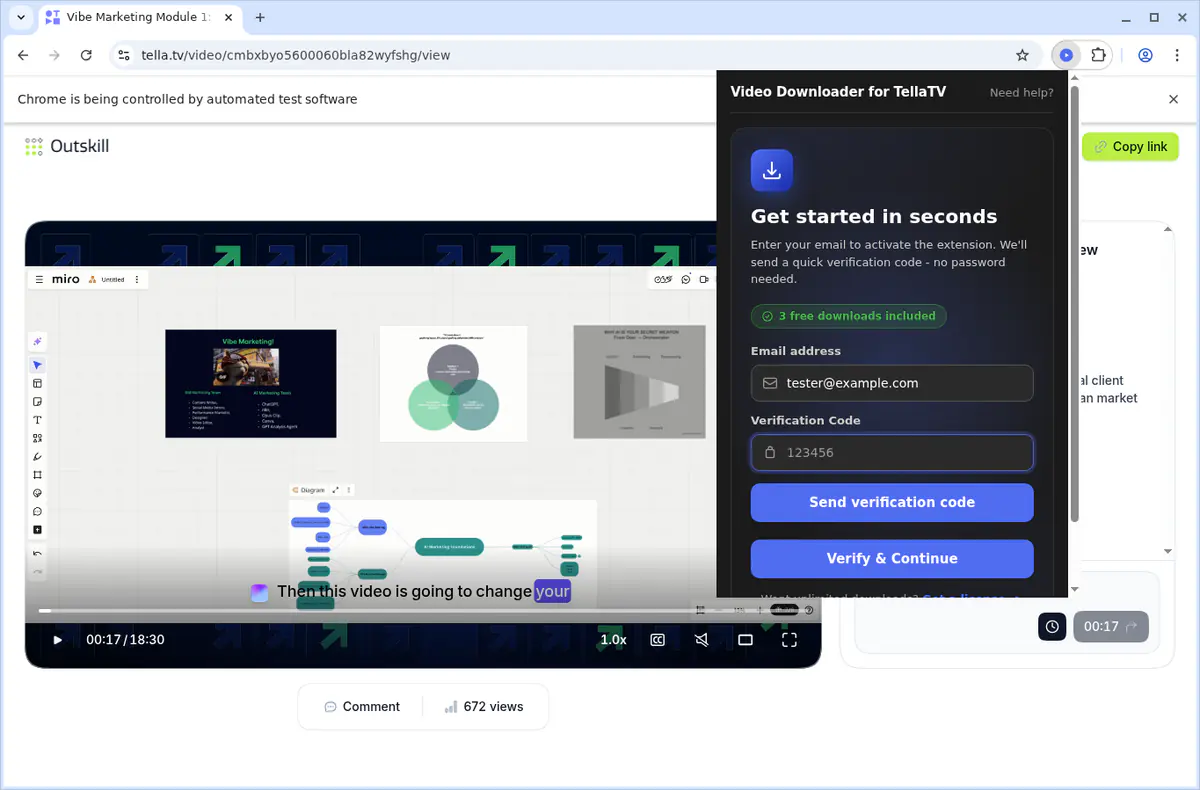
Task: Open the Chrome three-dot menu
Action: click(x=1177, y=55)
